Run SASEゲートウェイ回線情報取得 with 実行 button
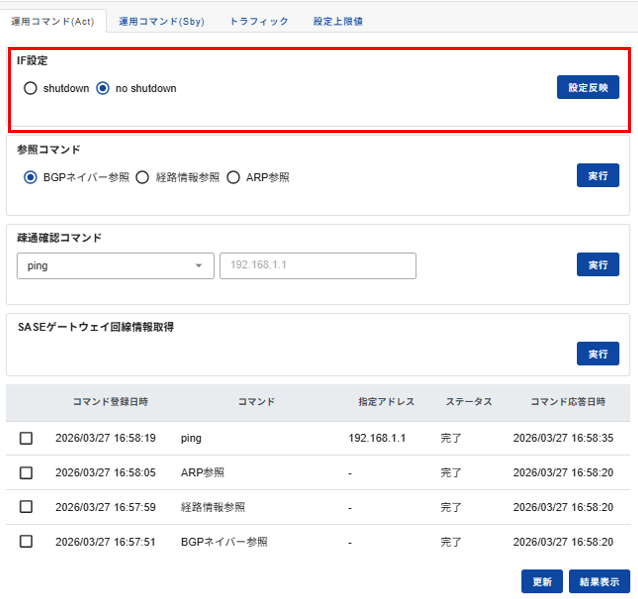This screenshot has width=638, height=599. [597, 353]
